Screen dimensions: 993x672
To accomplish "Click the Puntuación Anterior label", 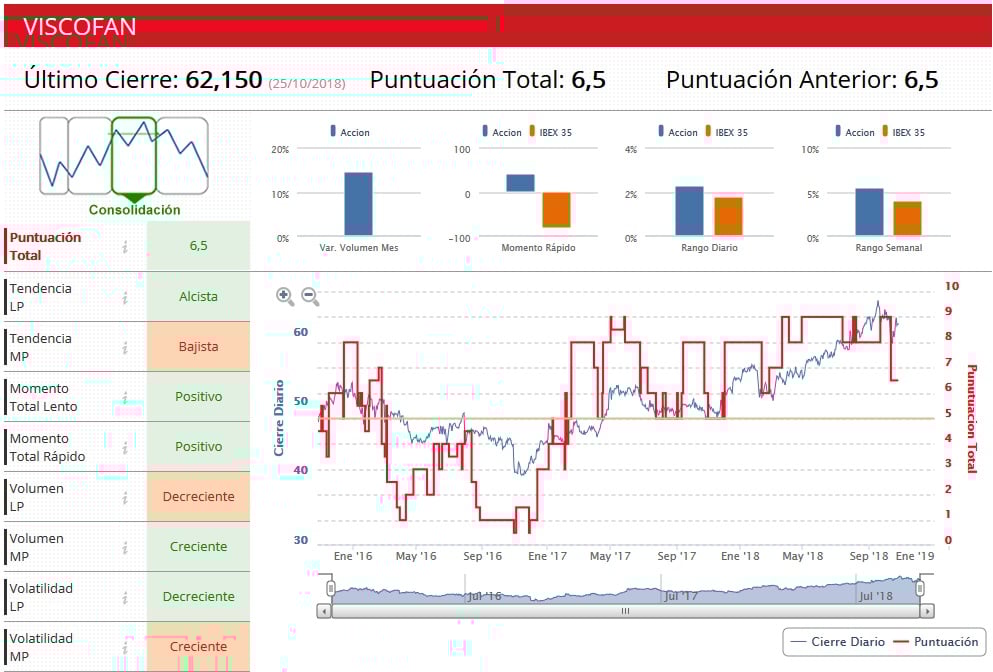I will coord(781,80).
